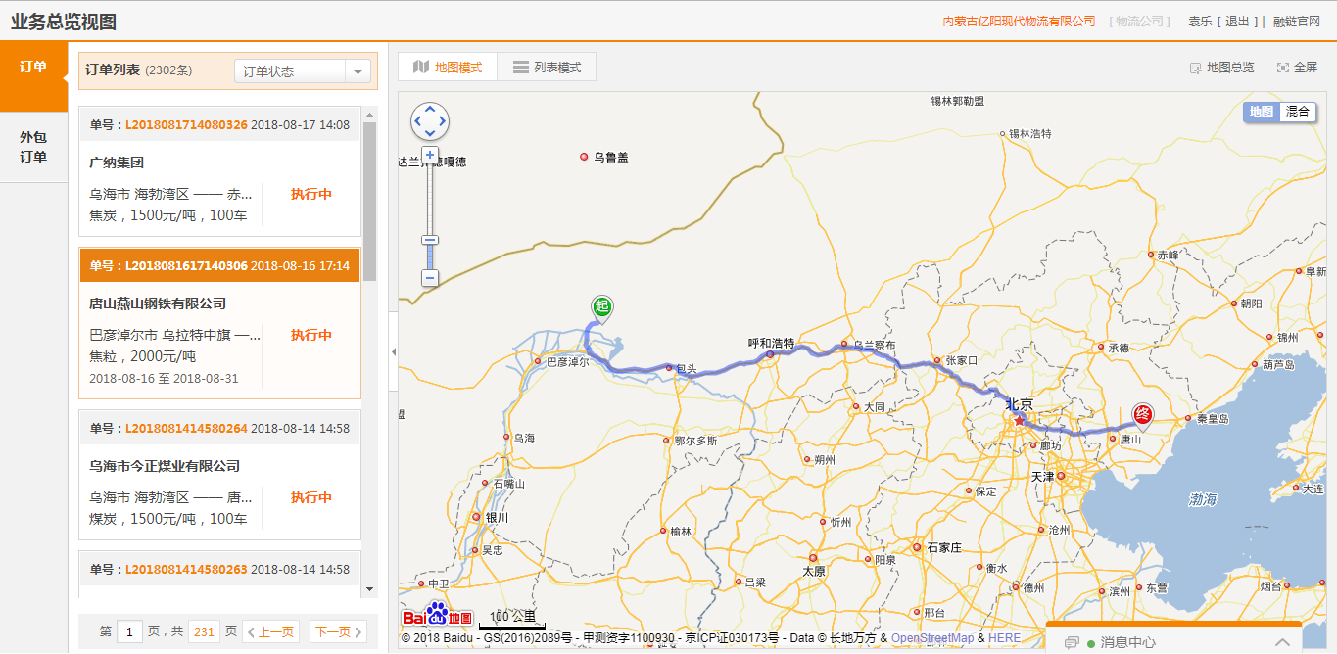Click the map zoom slider handle
Image resolution: width=1337 pixels, height=654 pixels.
click(x=430, y=240)
